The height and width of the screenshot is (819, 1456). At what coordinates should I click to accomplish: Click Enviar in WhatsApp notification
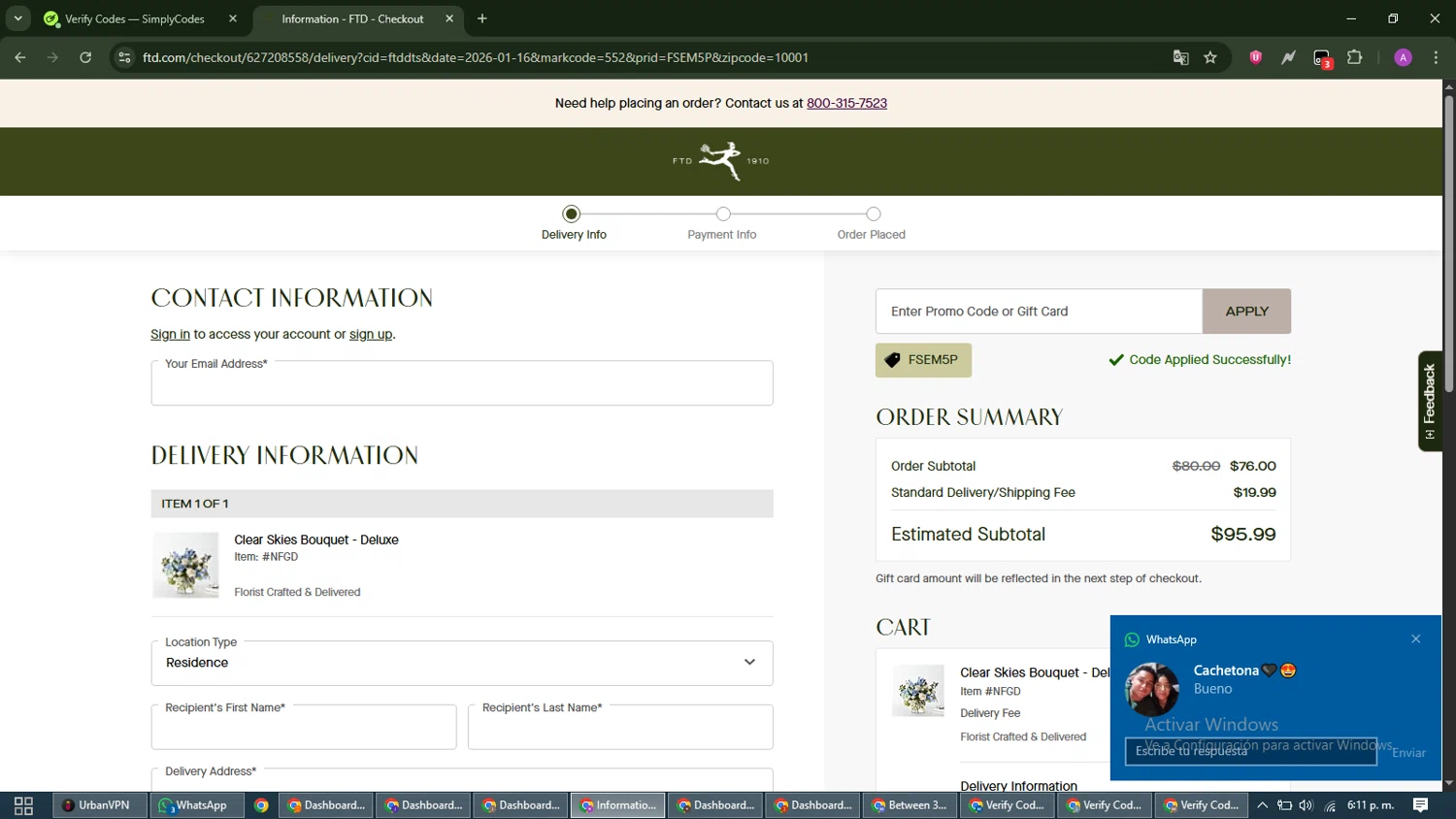1408,752
